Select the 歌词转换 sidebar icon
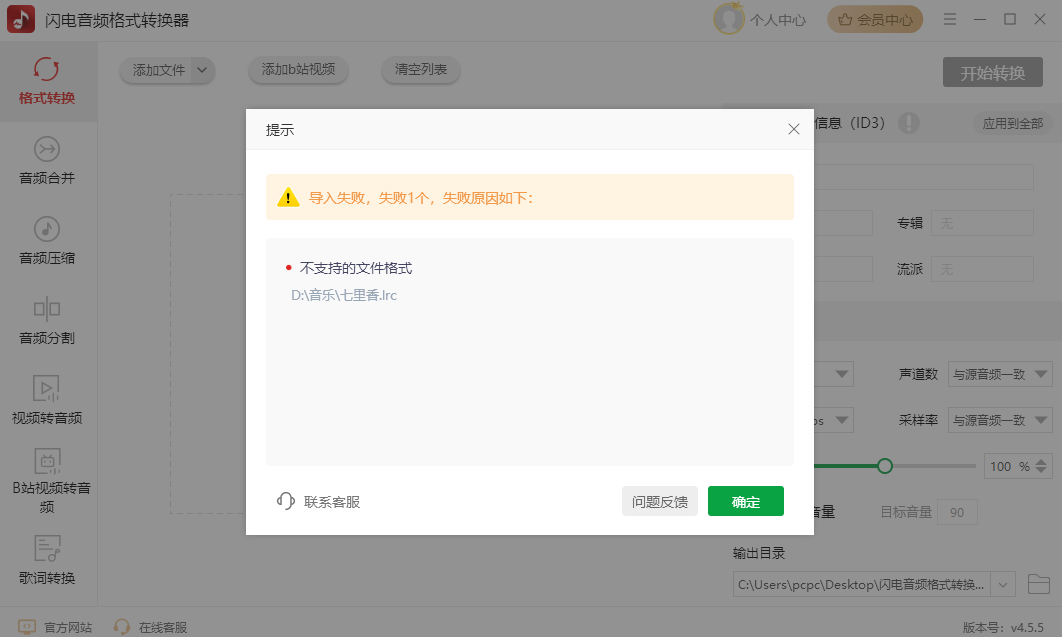 click(x=48, y=559)
